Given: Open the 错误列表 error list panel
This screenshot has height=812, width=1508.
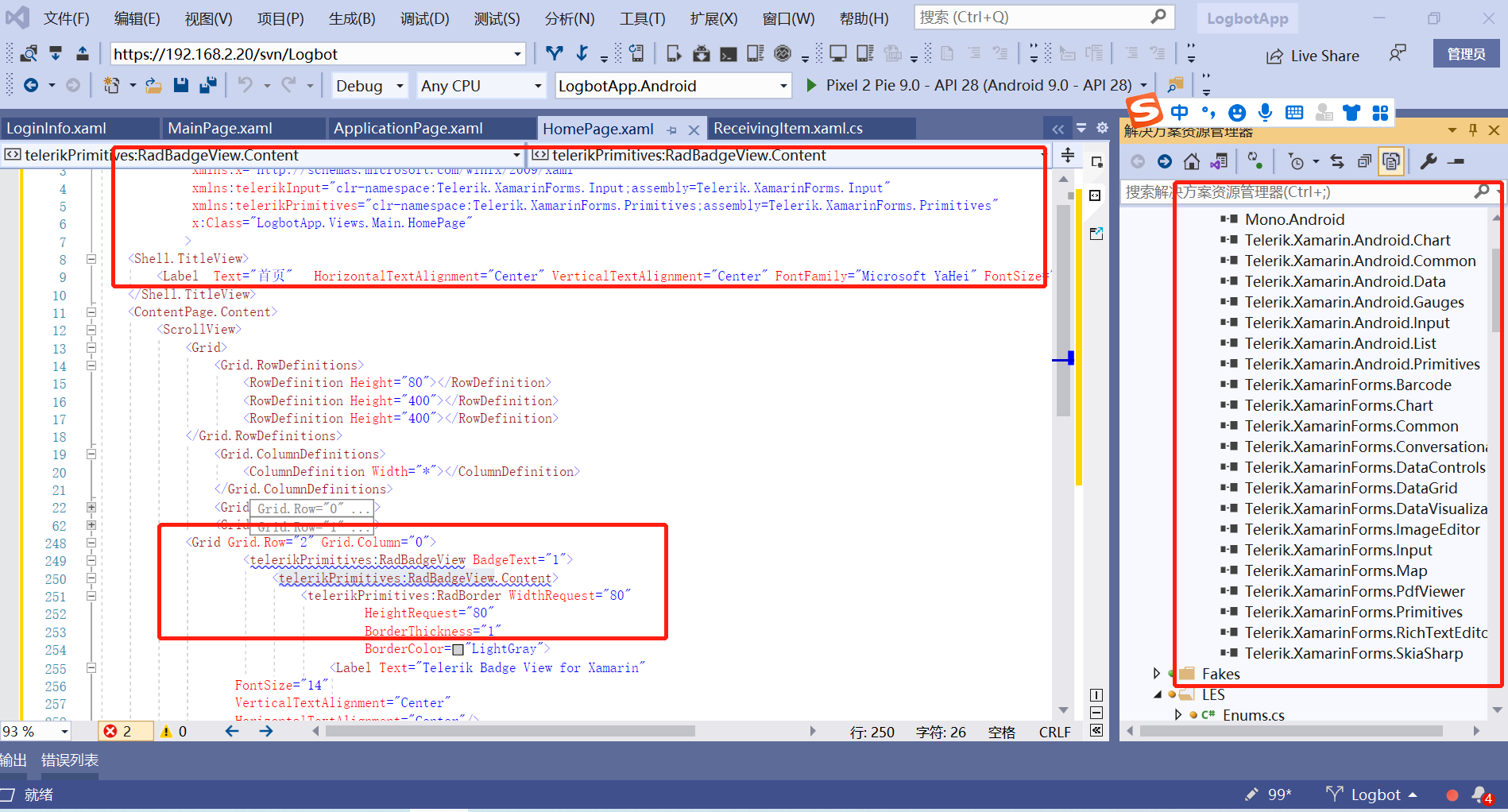Looking at the screenshot, I should click(70, 760).
